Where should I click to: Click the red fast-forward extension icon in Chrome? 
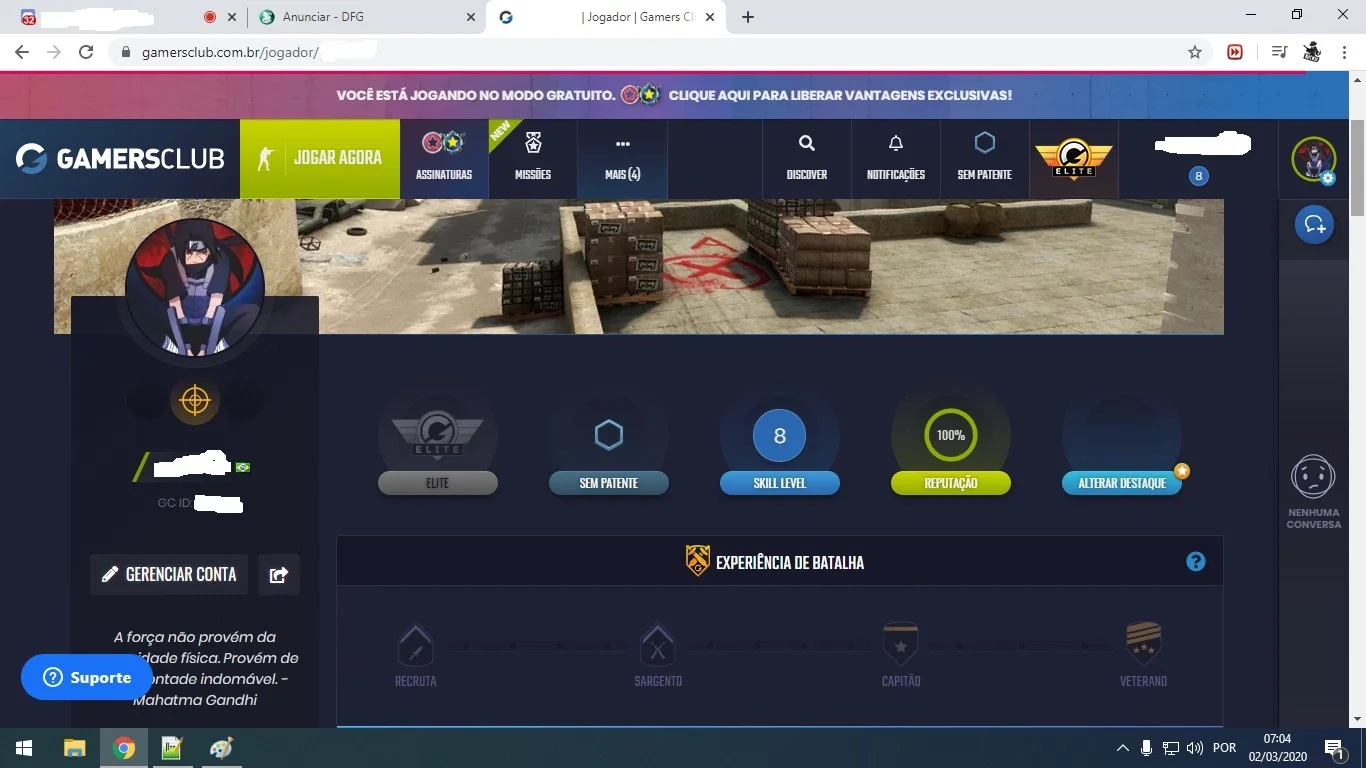(x=1235, y=52)
